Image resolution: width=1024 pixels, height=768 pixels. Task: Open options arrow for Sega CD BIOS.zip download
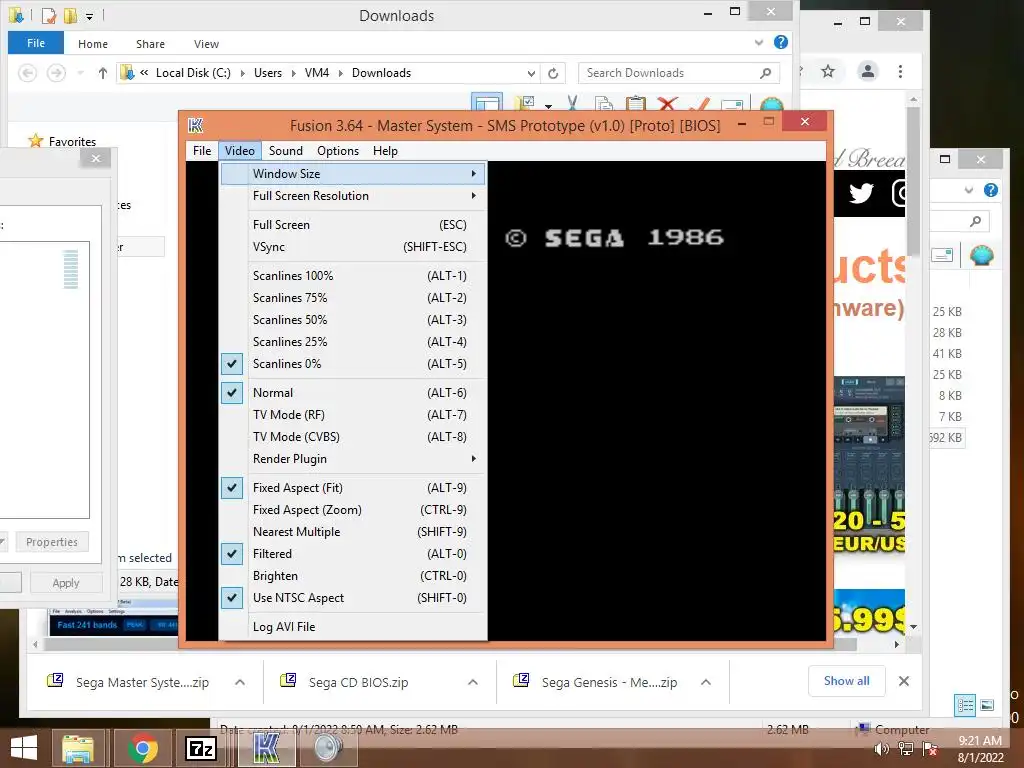473,682
